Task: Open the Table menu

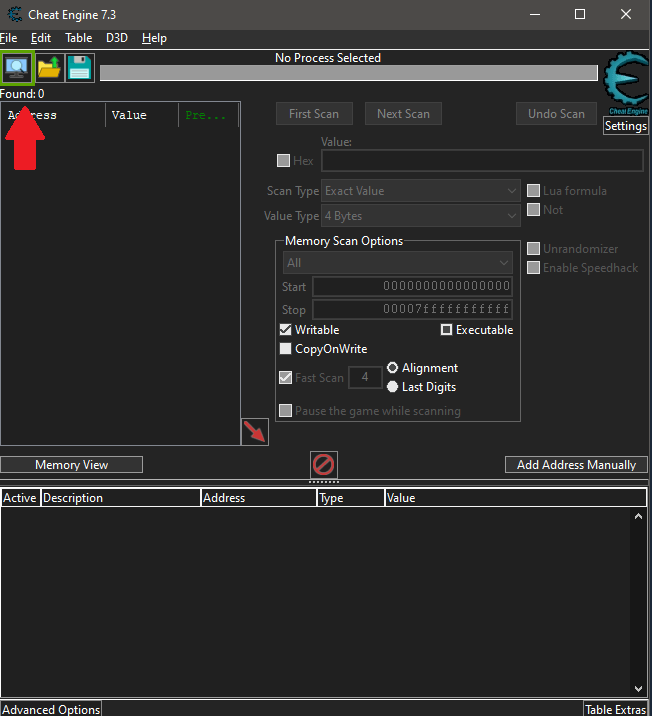Action: [79, 38]
